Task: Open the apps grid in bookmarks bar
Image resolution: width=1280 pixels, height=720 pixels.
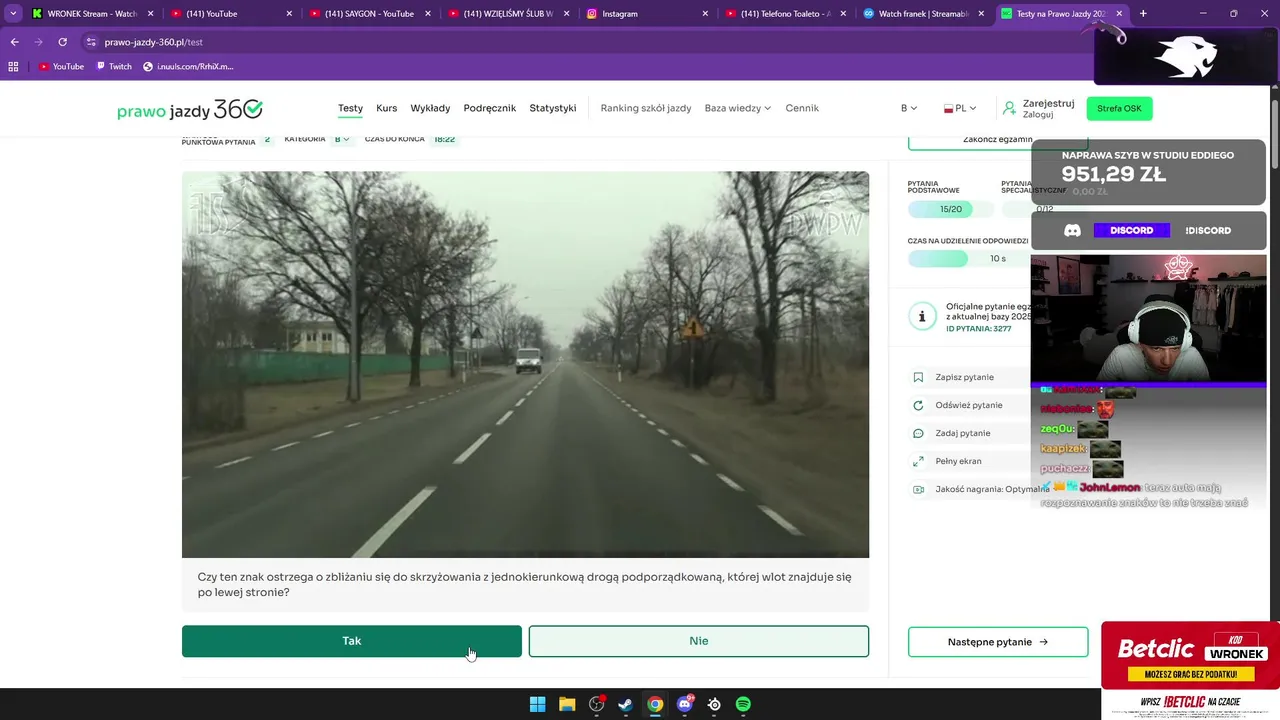Action: click(13, 66)
